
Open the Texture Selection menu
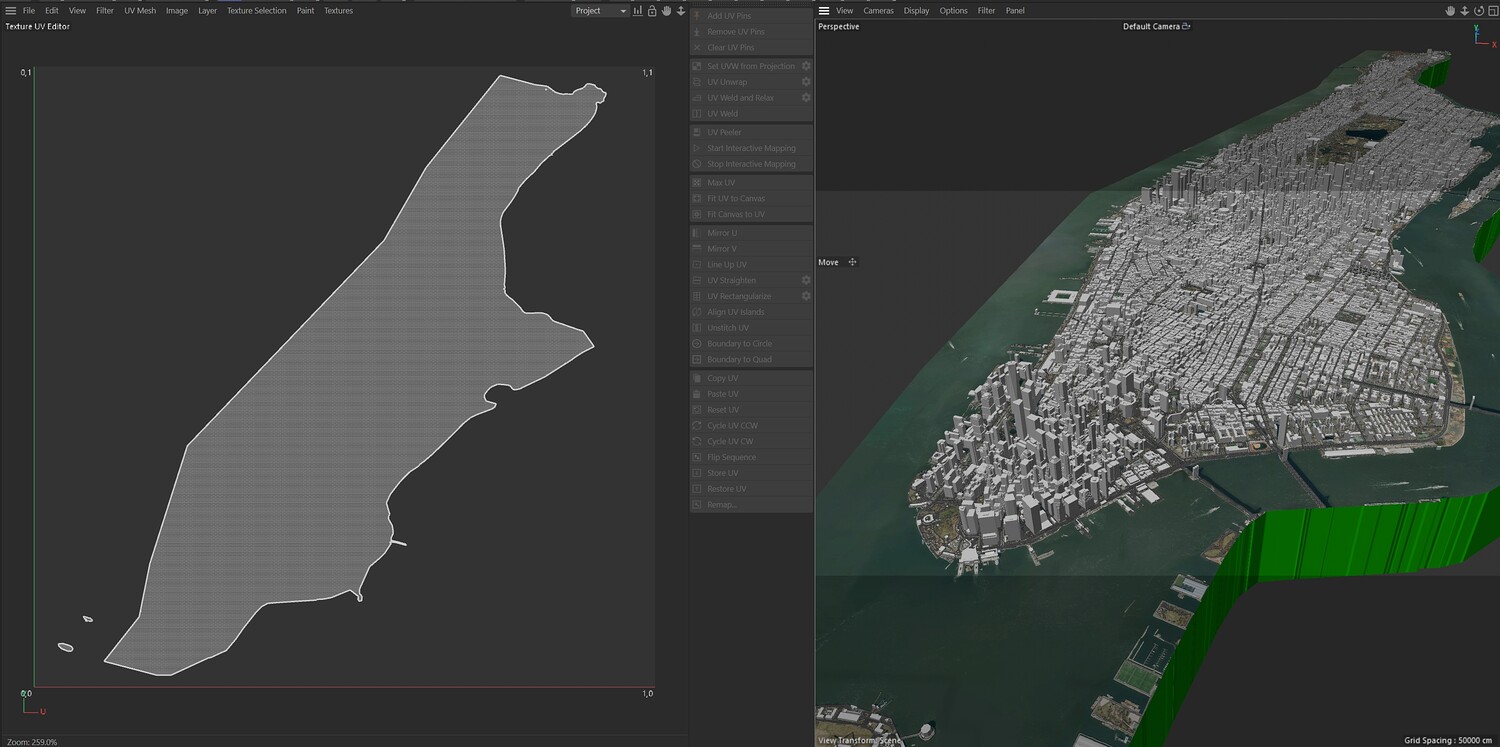click(x=256, y=11)
